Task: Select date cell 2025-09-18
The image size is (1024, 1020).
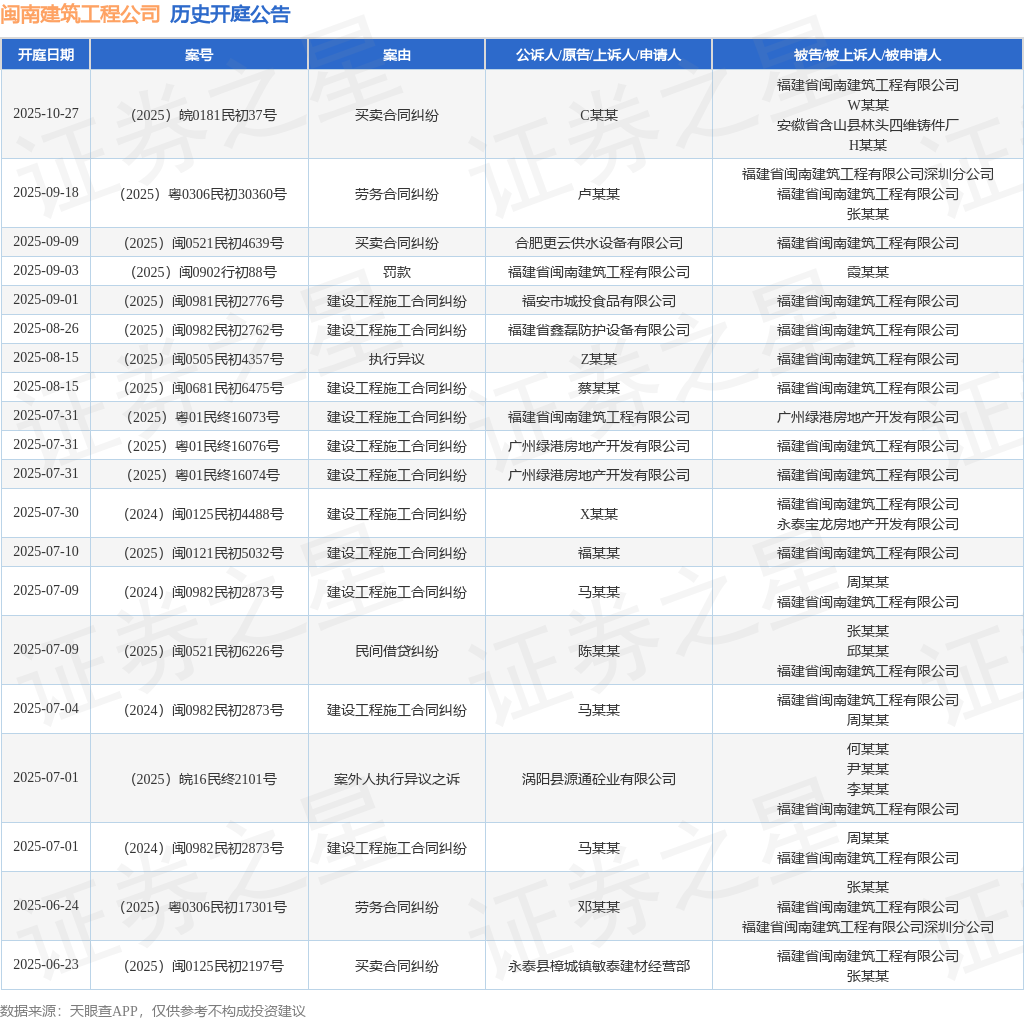Action: 46,193
